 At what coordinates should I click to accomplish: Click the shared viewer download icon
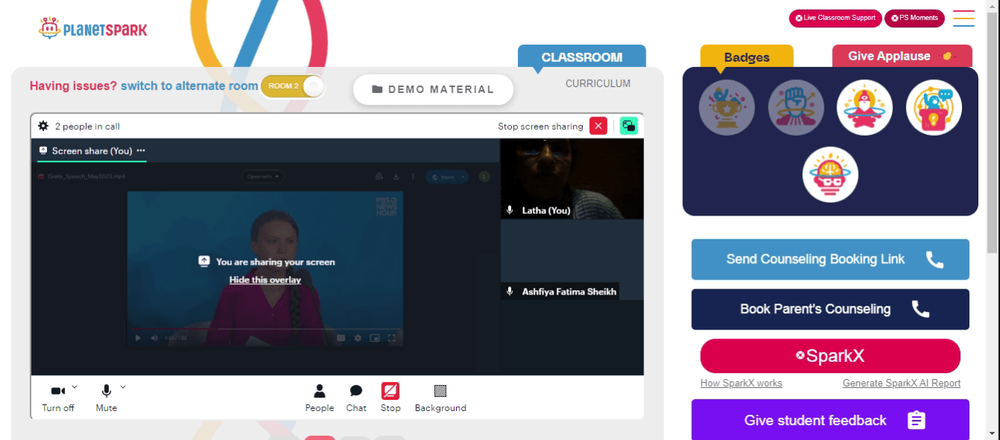pyautogui.click(x=396, y=177)
